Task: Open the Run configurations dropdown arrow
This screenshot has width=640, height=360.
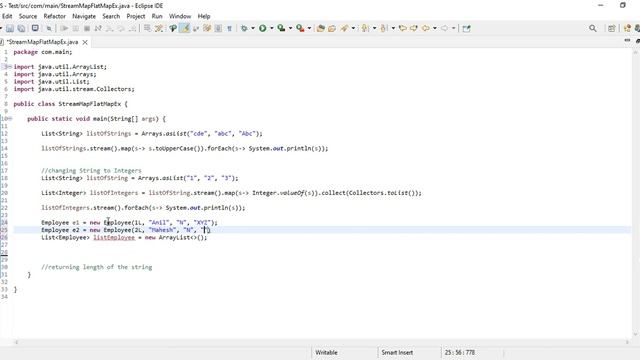Action: [x=271, y=28]
